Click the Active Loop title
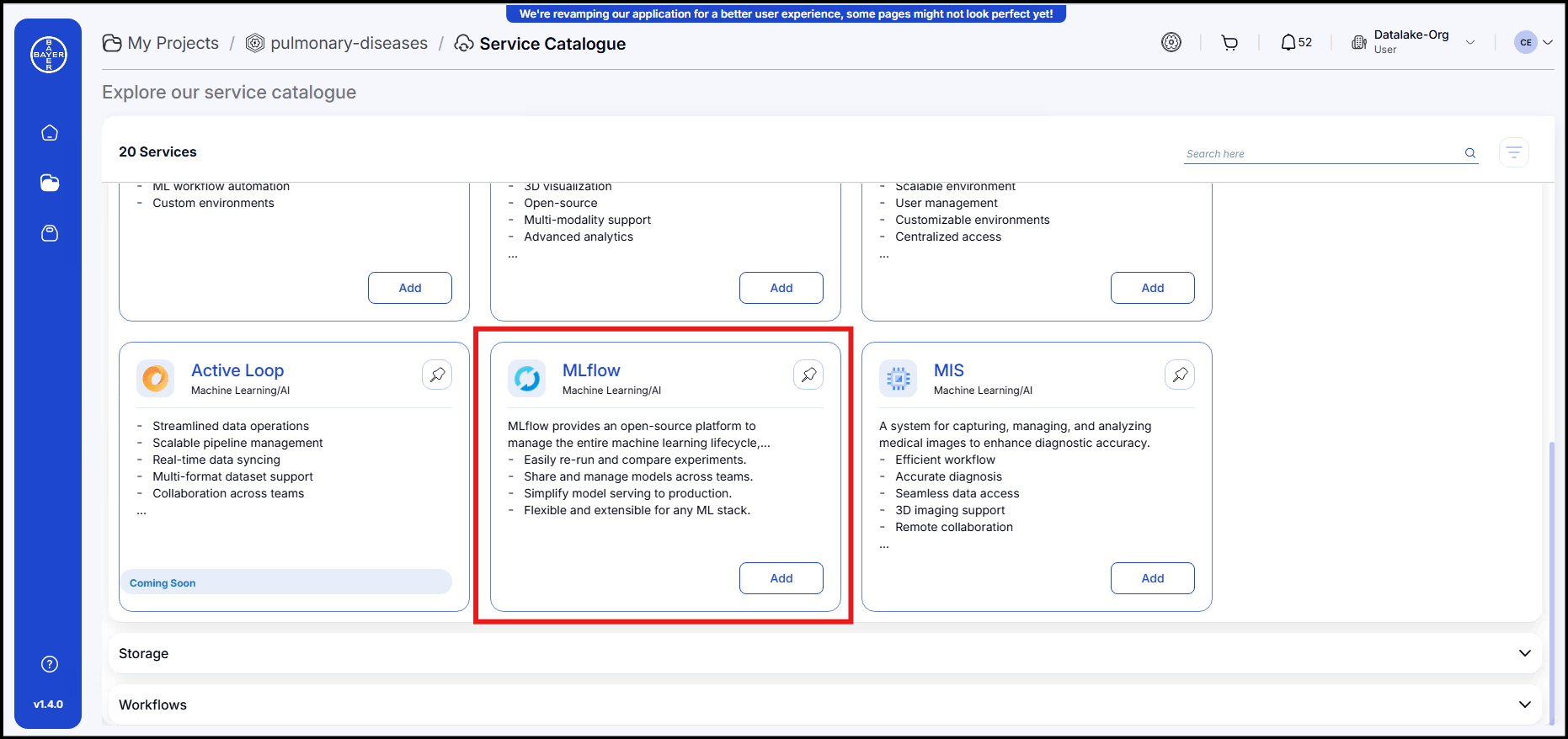The image size is (1568, 739). (x=237, y=370)
